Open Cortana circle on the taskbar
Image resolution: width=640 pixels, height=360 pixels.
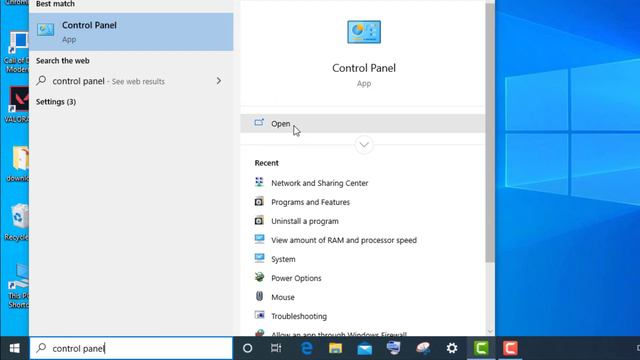247,348
